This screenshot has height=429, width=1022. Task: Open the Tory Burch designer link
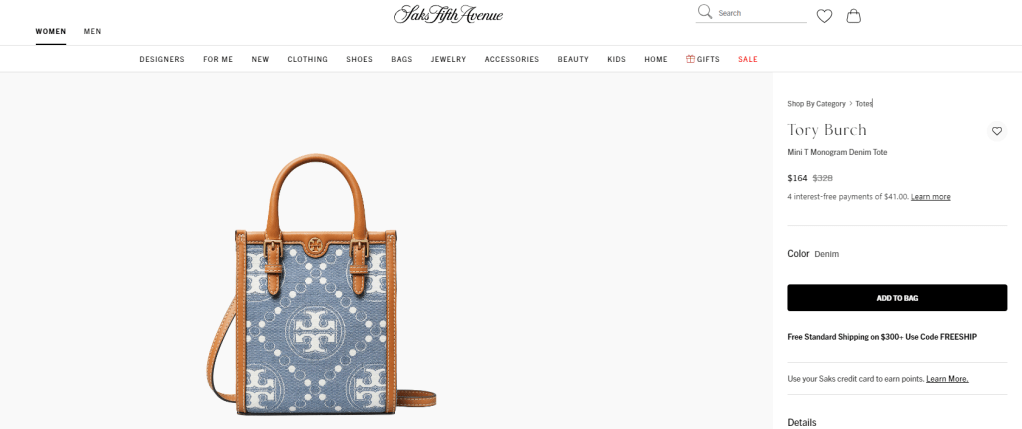(x=827, y=130)
